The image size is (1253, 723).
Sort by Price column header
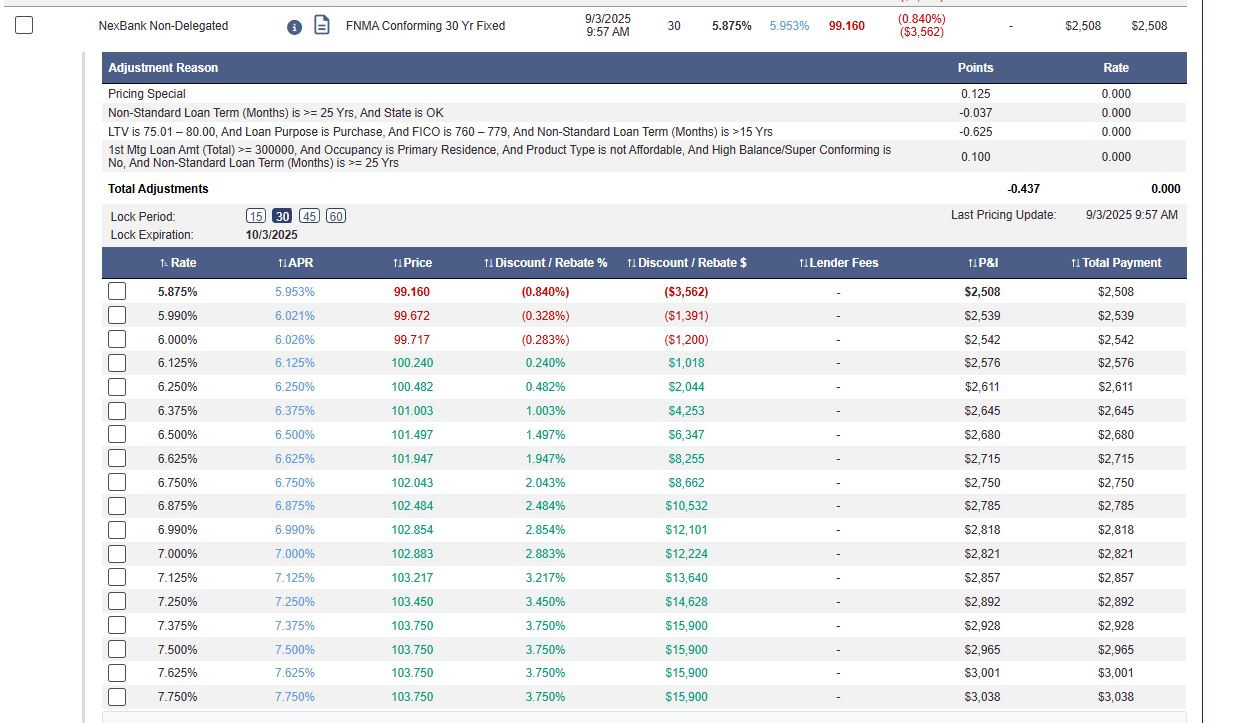click(412, 263)
